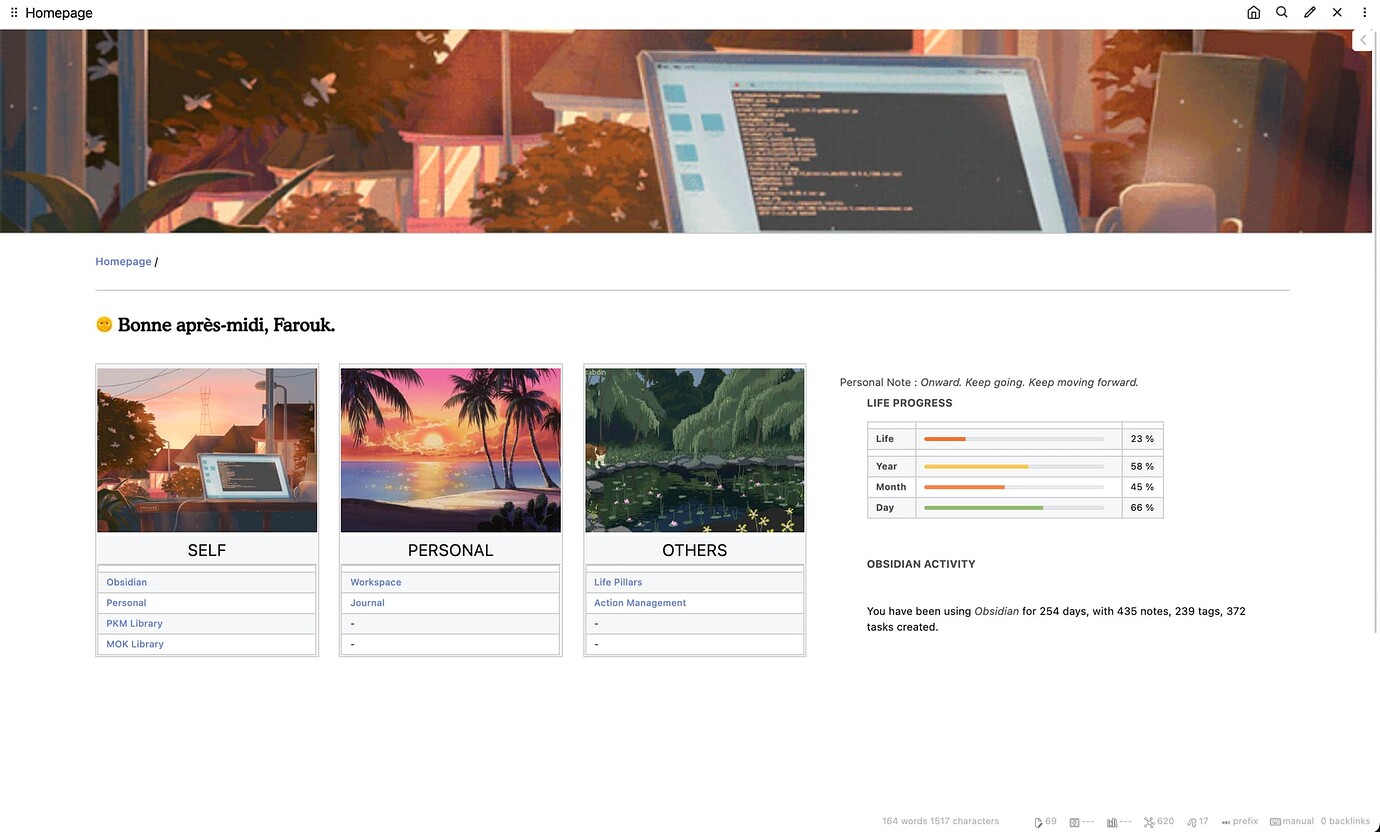
Task: Expand the right sidebar chevron
Action: pos(1363,40)
